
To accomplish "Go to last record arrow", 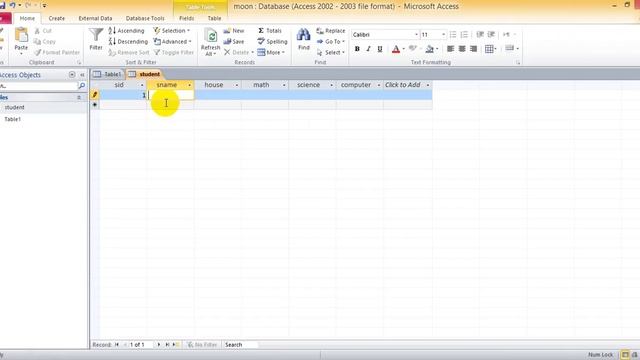I will 167,345.
